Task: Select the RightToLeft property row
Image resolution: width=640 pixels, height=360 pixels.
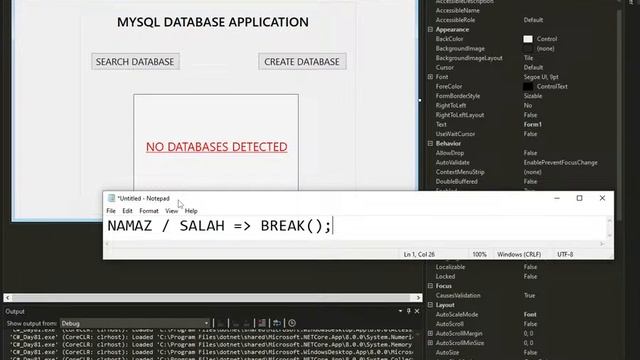Action: [522, 105]
